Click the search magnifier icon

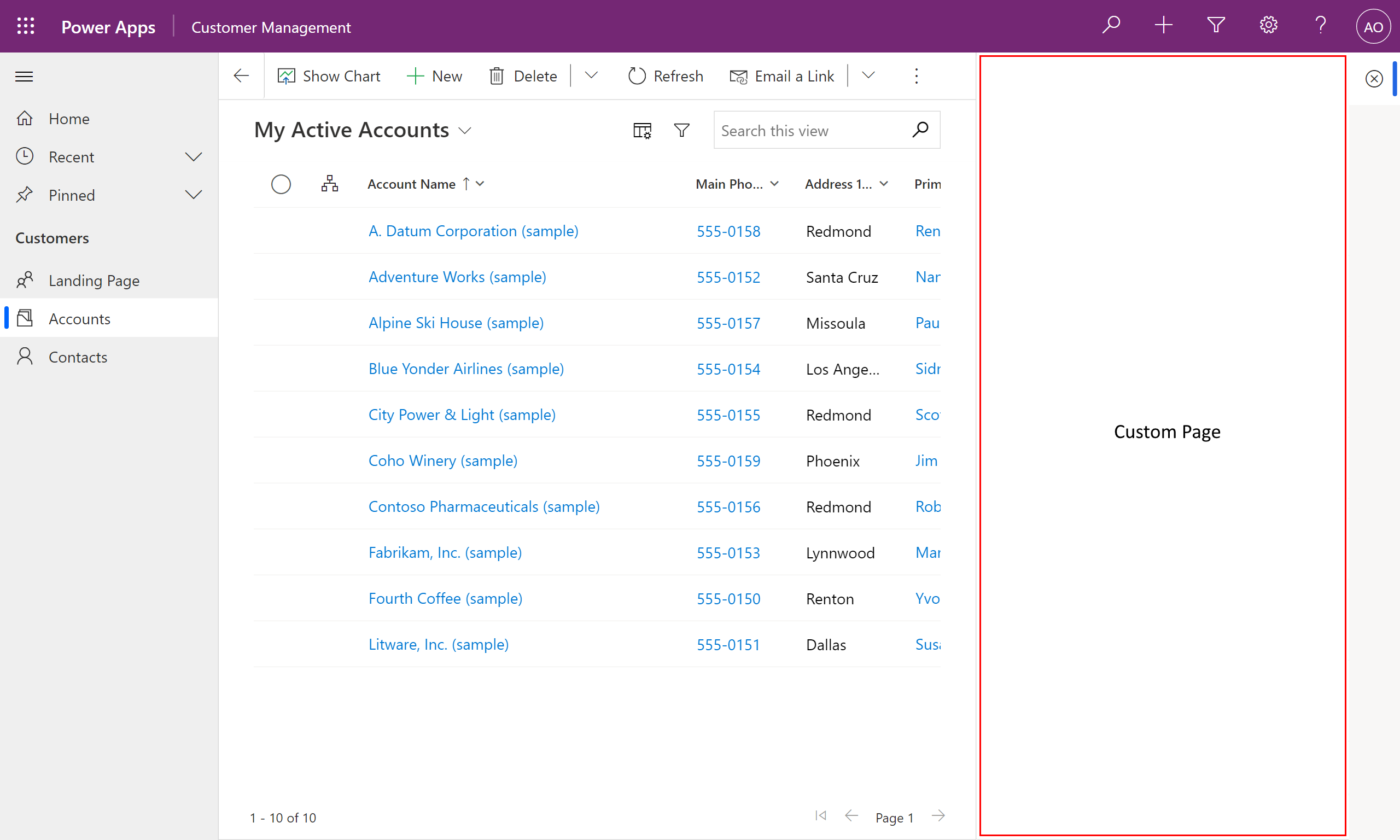click(921, 130)
